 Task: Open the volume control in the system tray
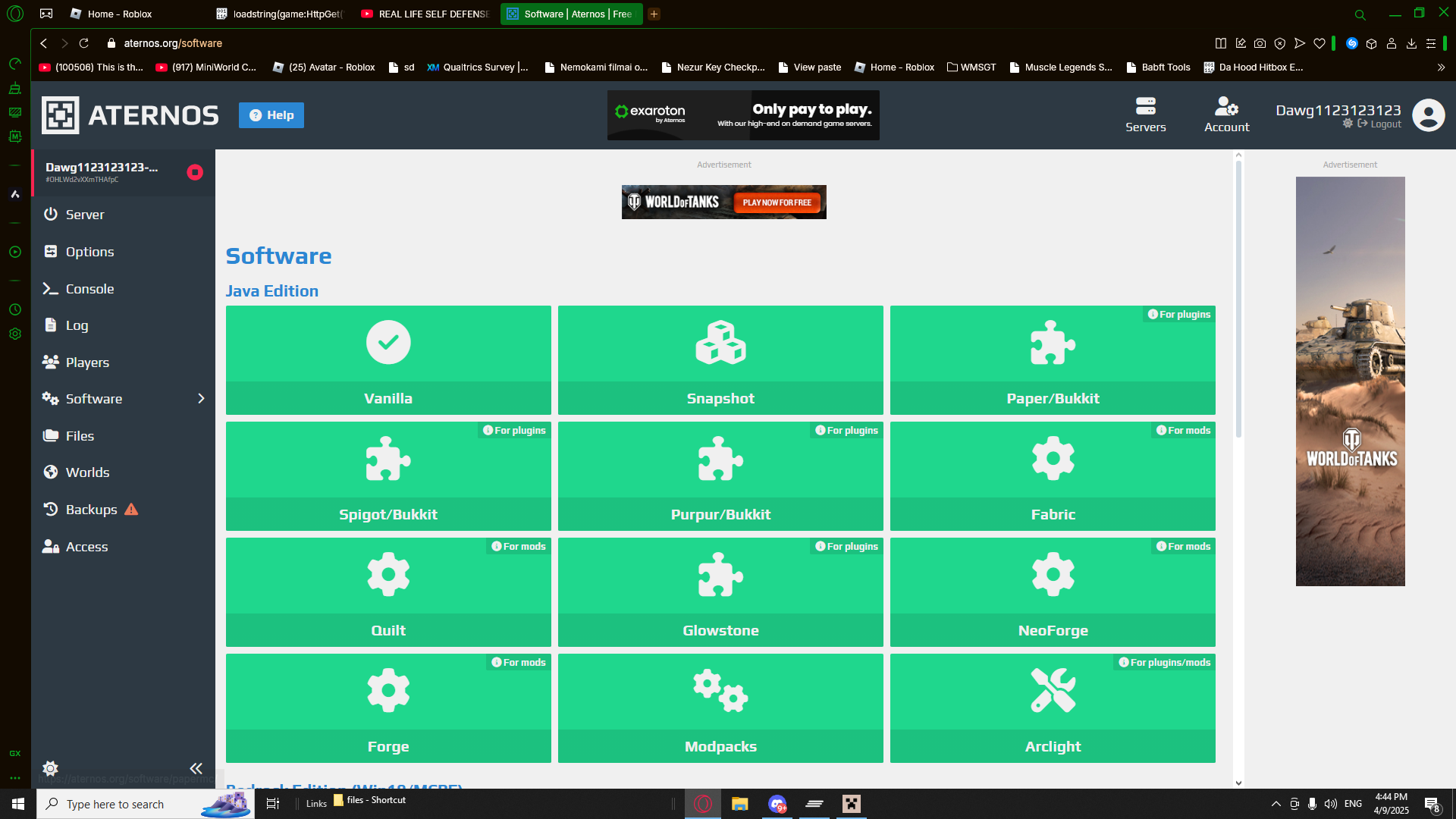point(1331,804)
